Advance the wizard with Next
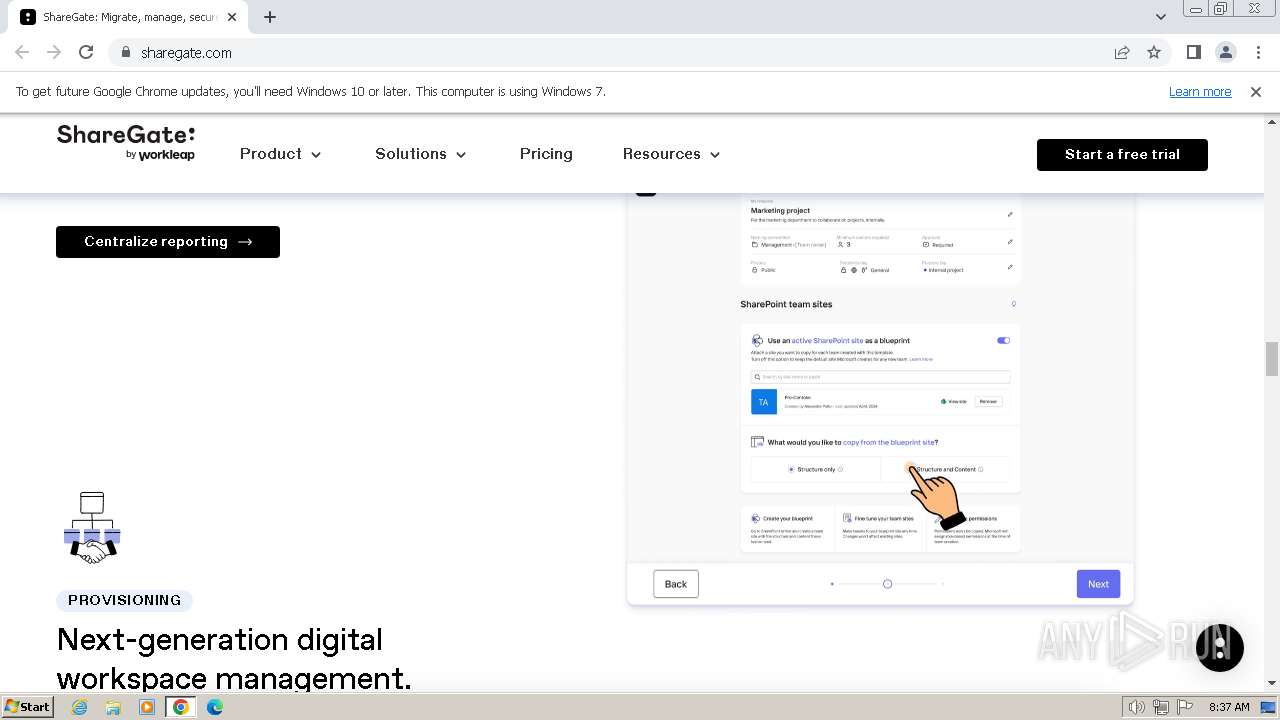Viewport: 1280px width, 720px height. (x=1098, y=584)
